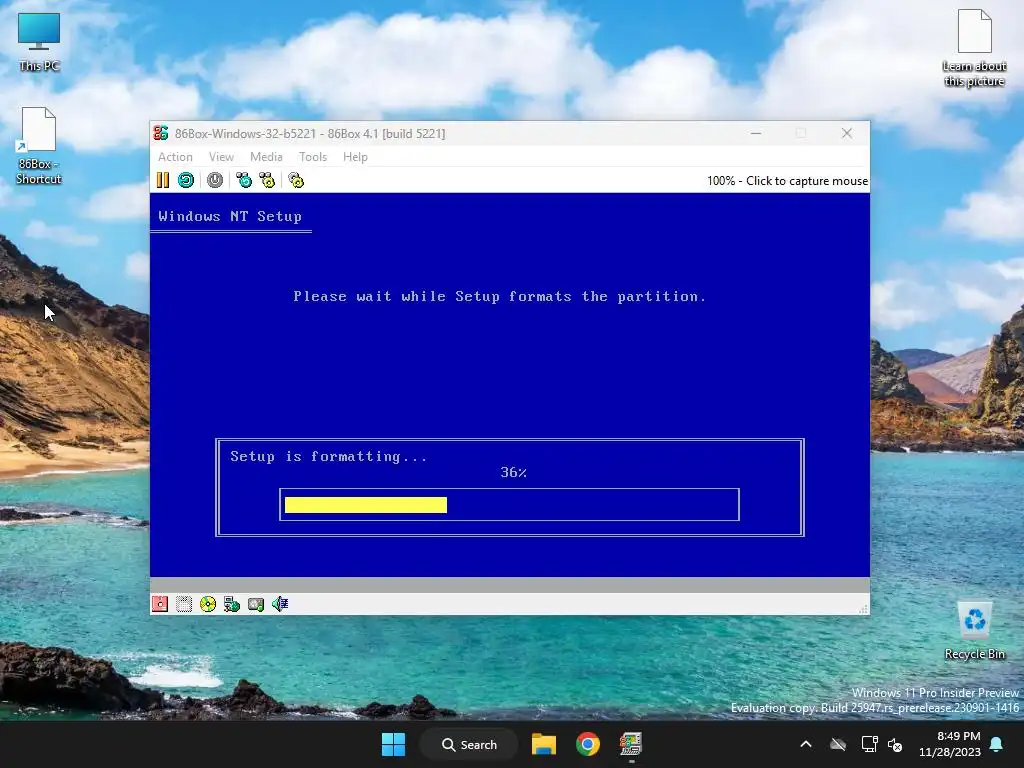Click the 86Box taskbar icon
1024x768 pixels.
point(631,744)
